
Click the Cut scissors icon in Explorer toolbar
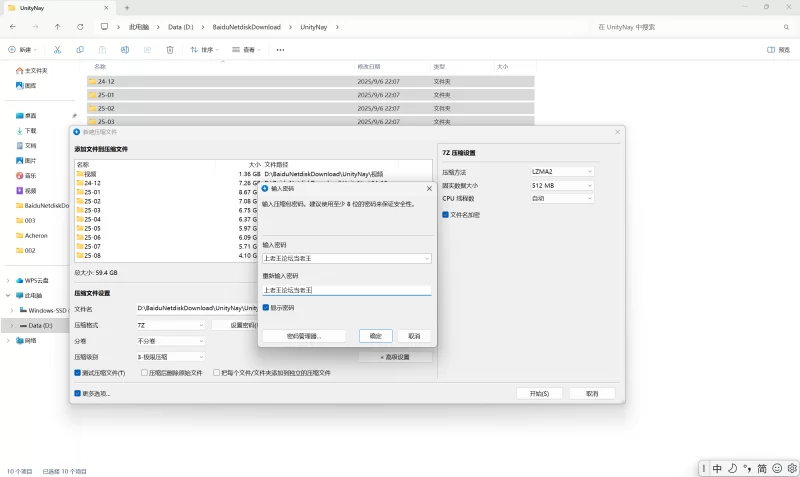click(57, 49)
